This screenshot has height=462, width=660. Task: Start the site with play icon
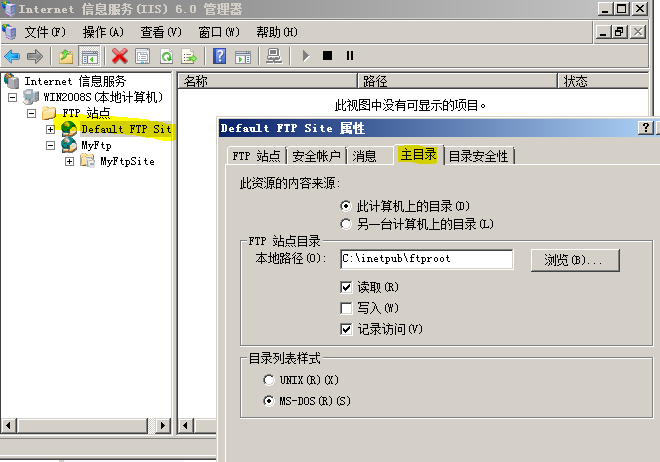[x=306, y=56]
